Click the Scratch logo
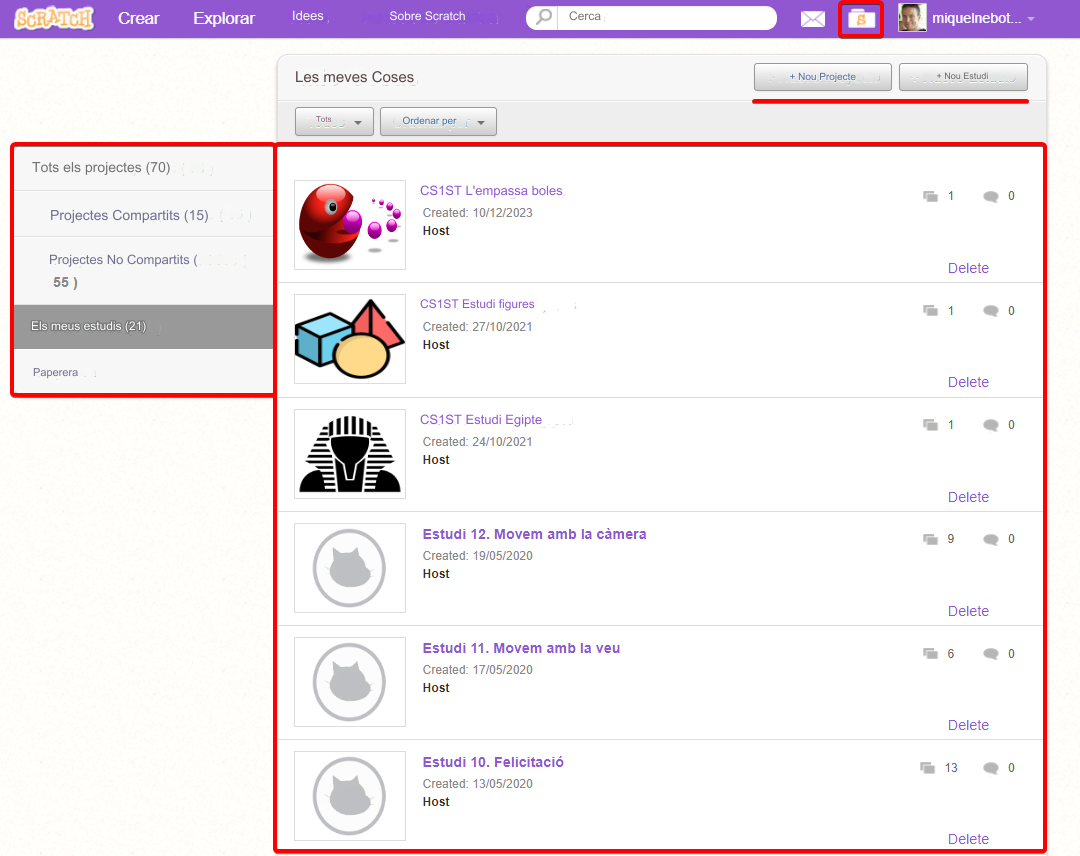 click(x=54, y=18)
